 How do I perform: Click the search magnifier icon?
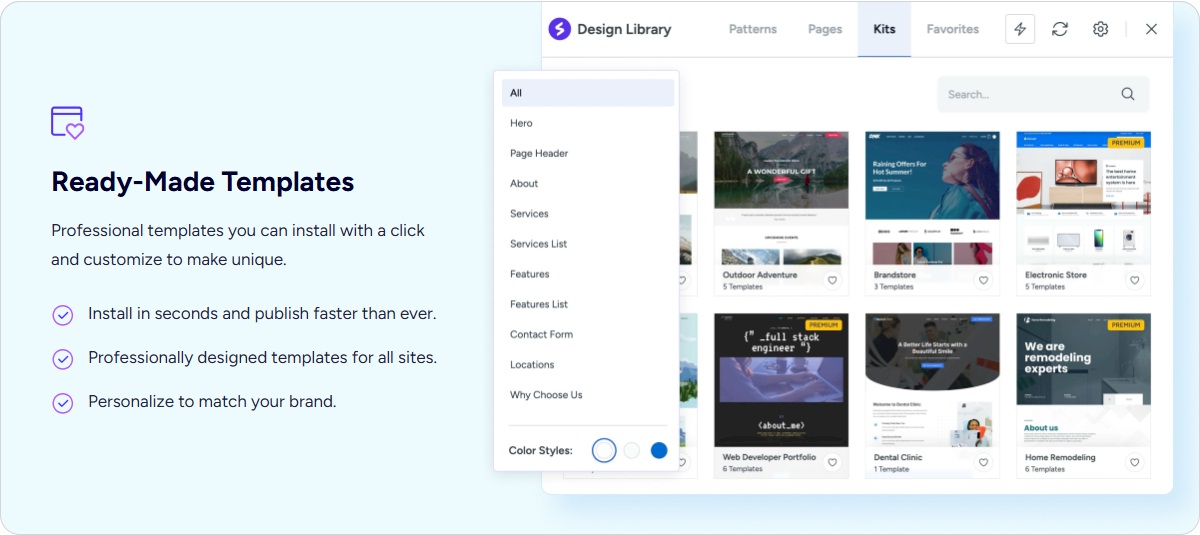pos(1128,94)
